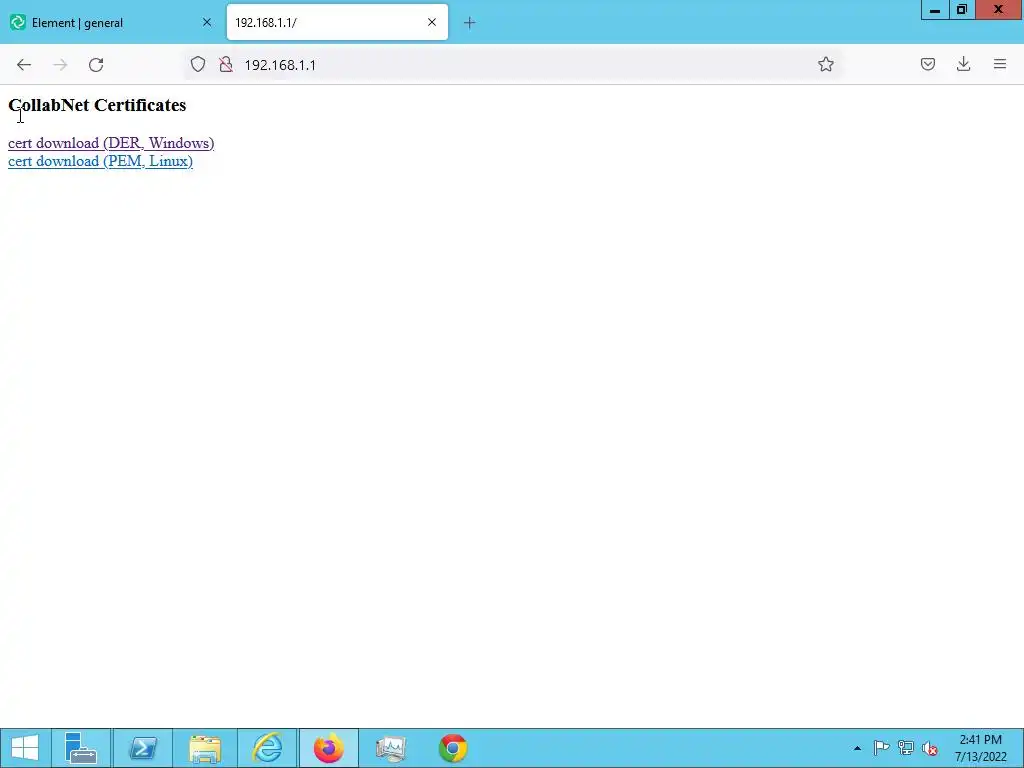Open a new tab with the plus button
The image size is (1024, 768).
click(470, 23)
